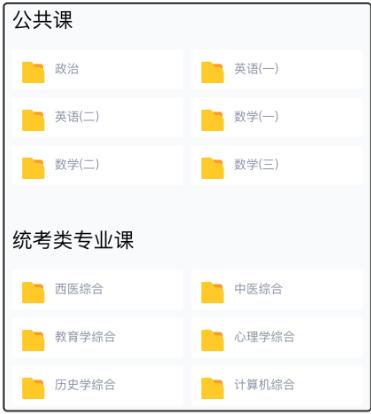Screen dimensions: 371x414
Task: Click the folder icon beside 教育学综合
Action: [x=33, y=340]
